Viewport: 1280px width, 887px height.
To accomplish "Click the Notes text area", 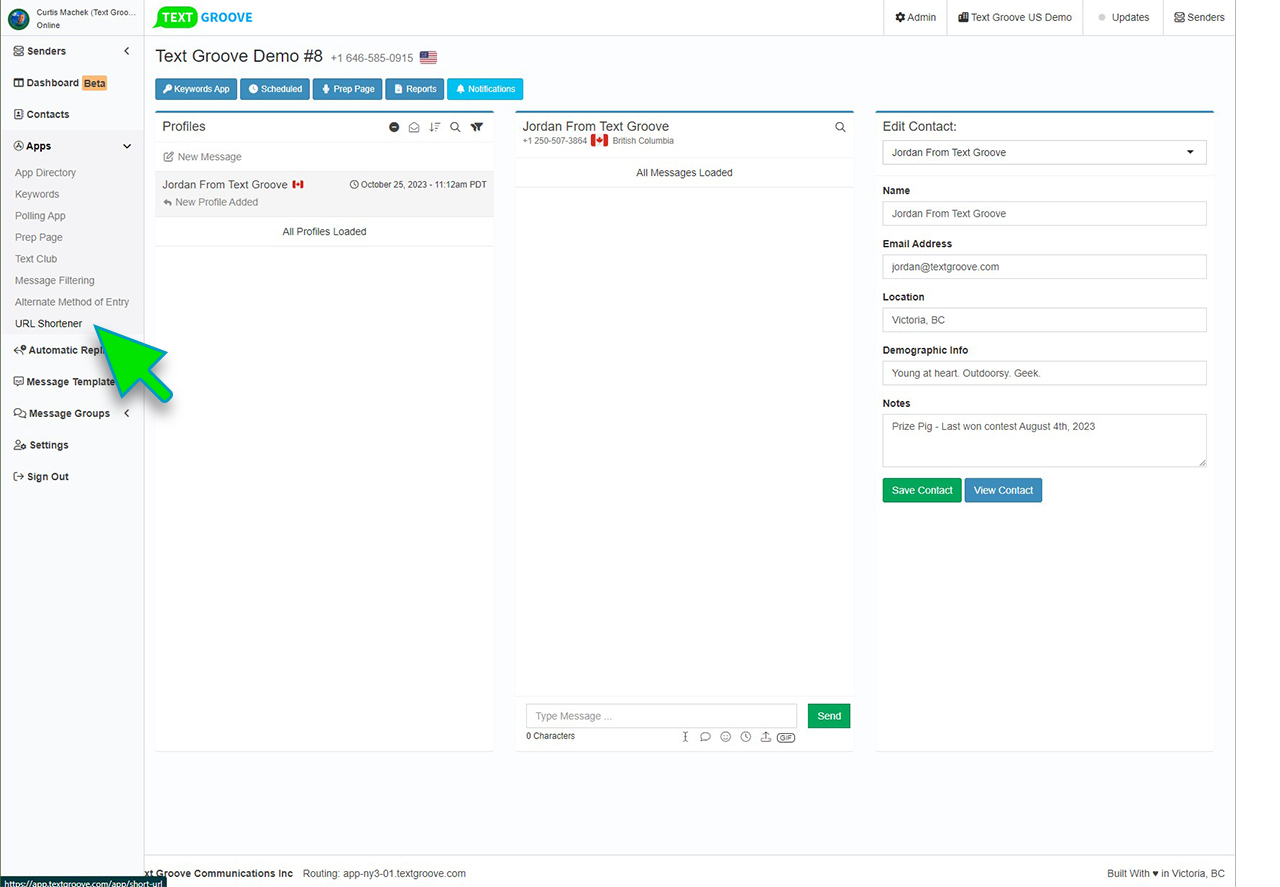I will [1044, 440].
